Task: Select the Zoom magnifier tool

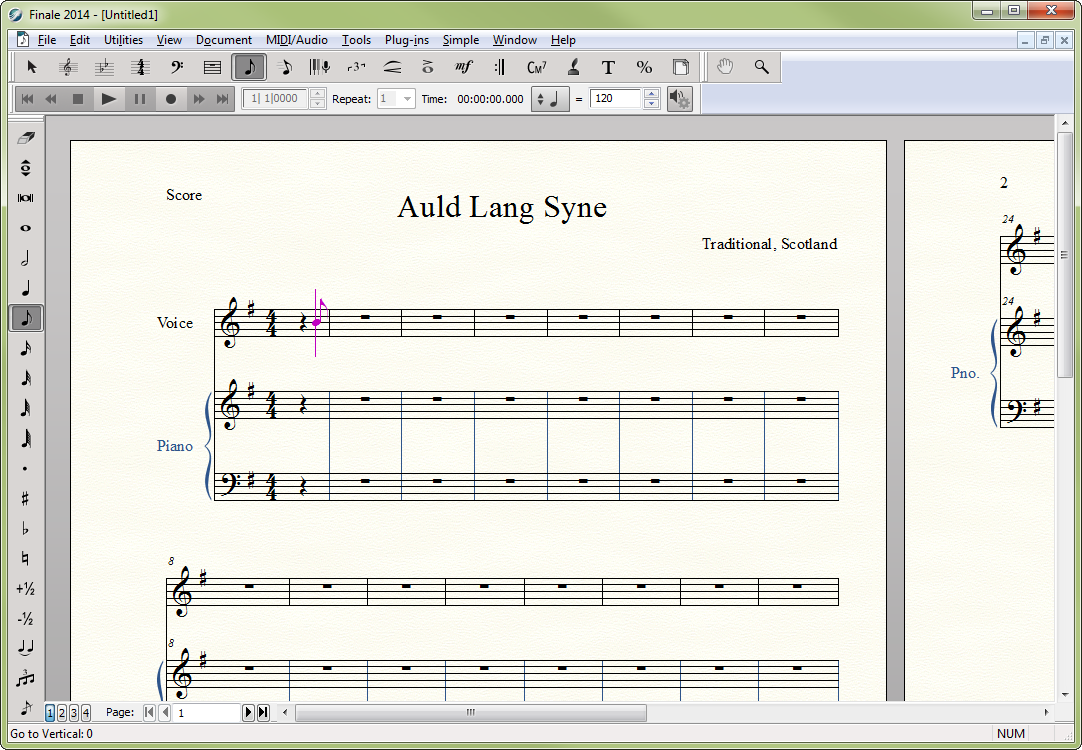Action: click(761, 67)
